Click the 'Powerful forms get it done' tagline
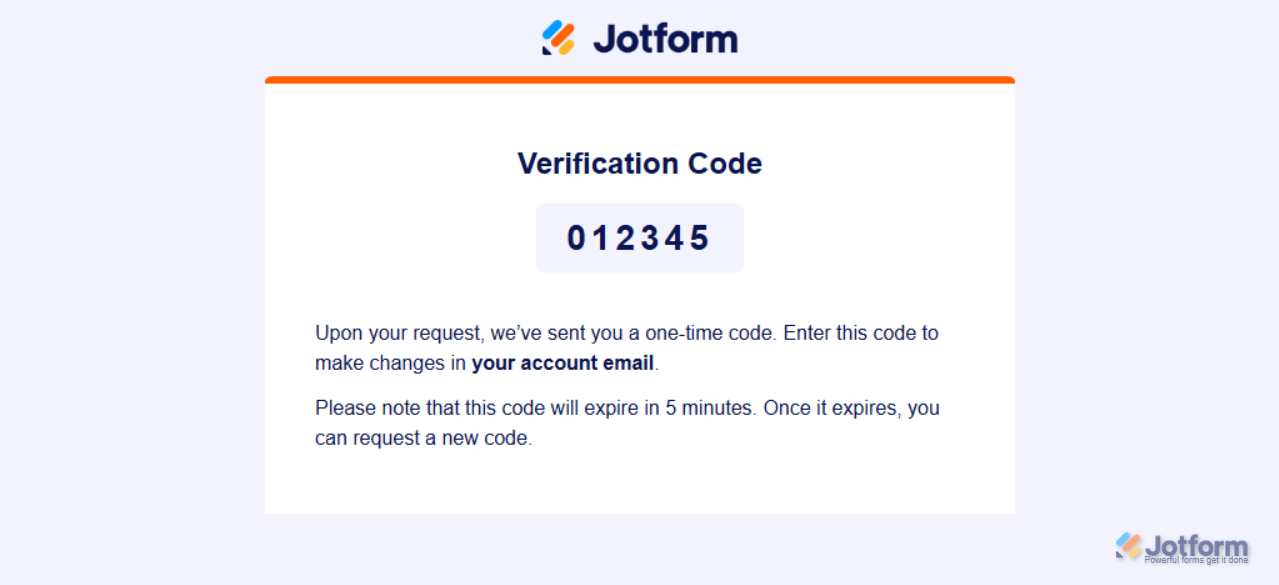This screenshot has width=1279, height=585. 1196,560
